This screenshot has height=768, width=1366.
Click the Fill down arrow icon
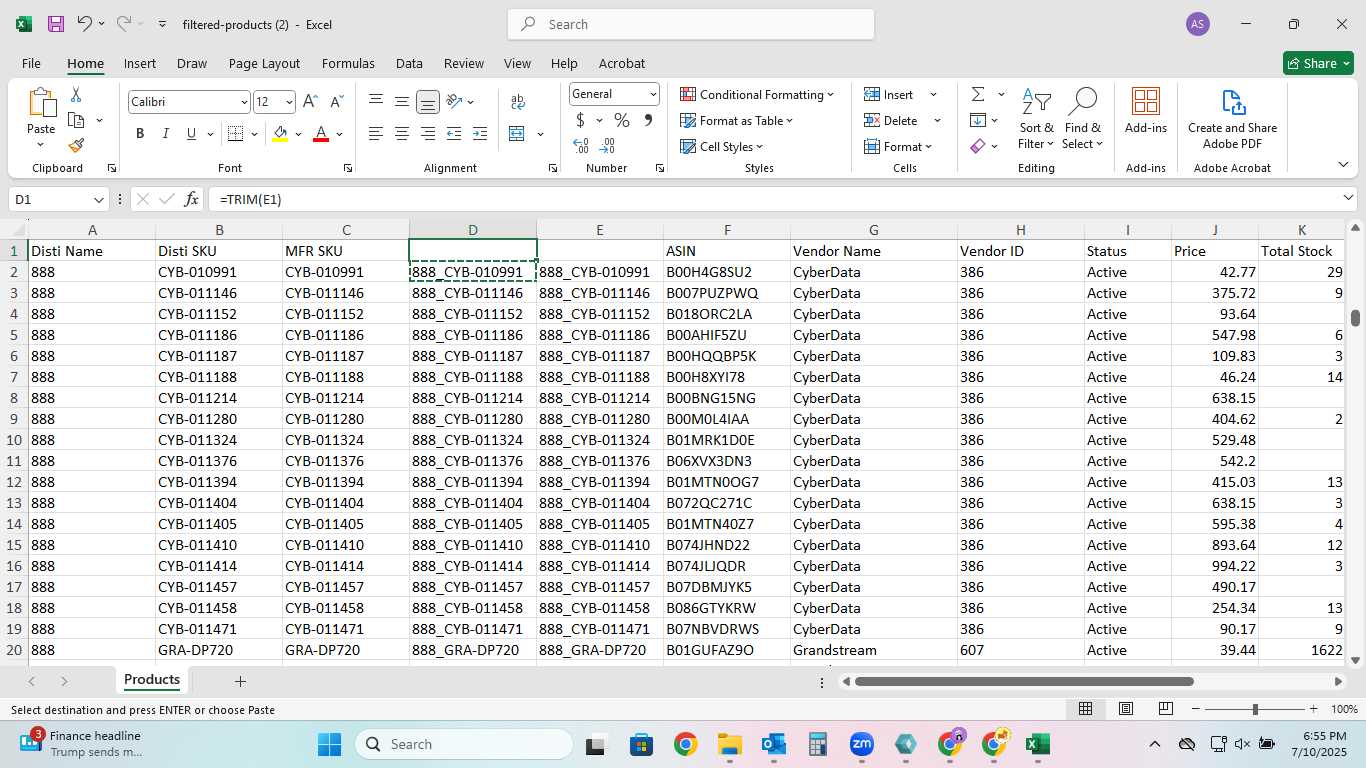click(978, 120)
